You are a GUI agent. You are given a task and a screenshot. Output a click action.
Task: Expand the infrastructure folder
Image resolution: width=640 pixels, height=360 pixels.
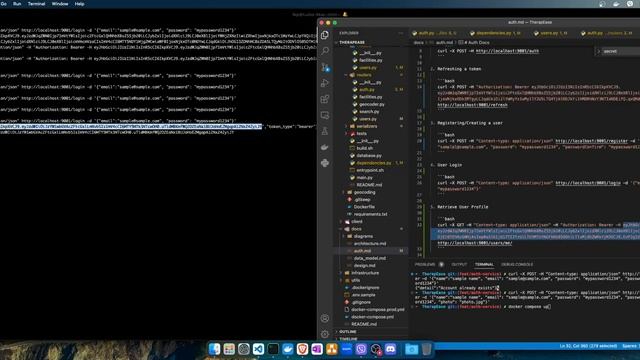tap(341, 273)
